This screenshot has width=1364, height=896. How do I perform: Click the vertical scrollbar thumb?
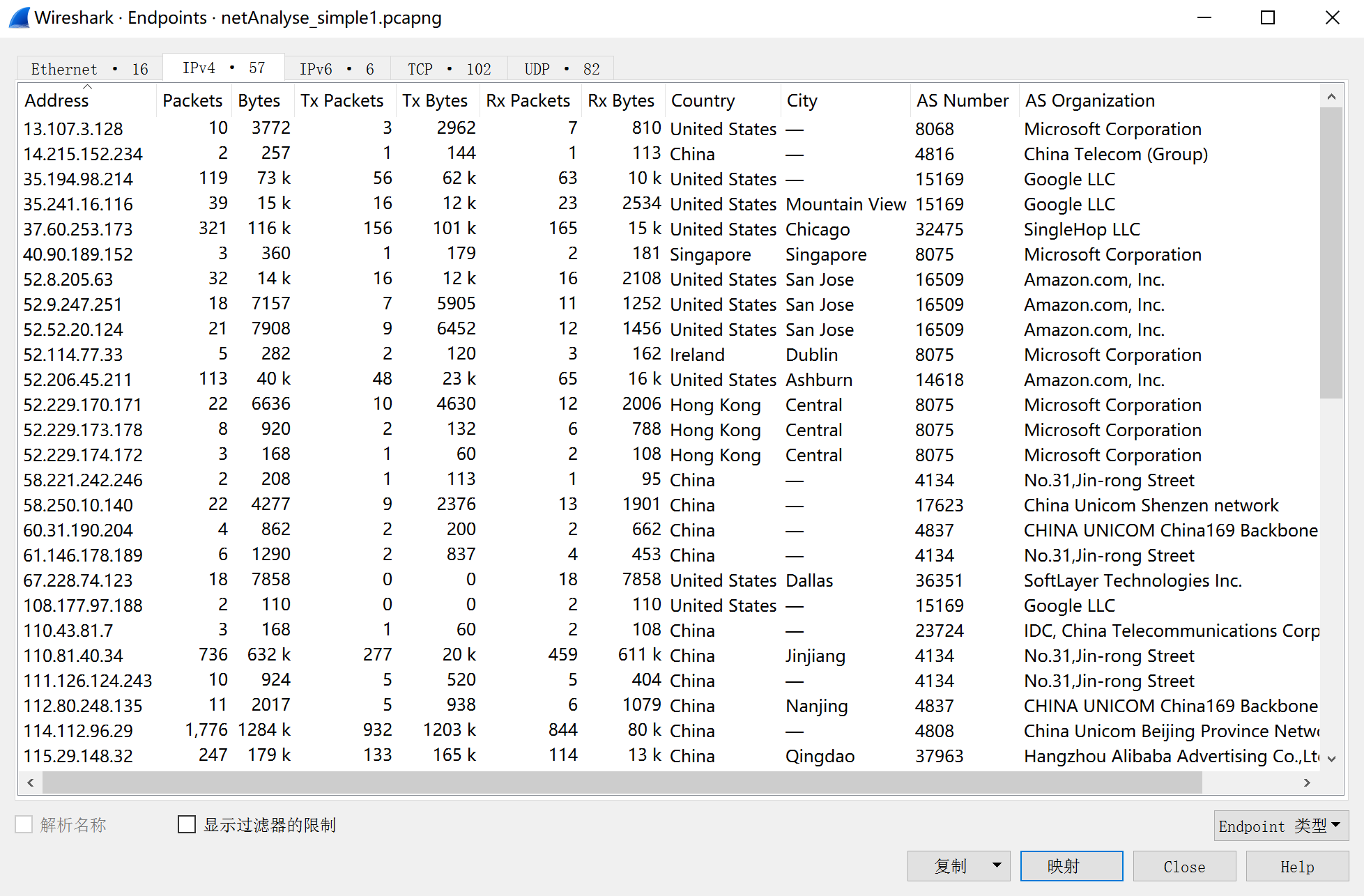click(x=1331, y=252)
